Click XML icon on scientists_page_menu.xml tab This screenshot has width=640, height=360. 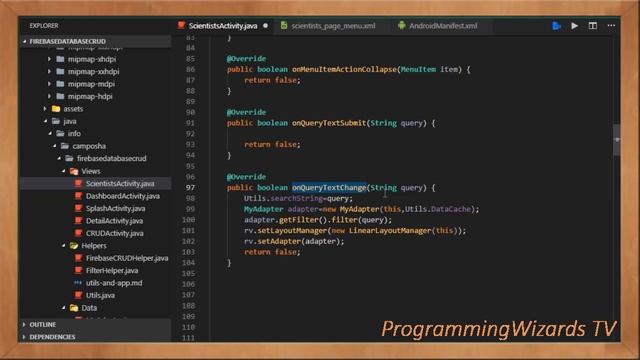[x=284, y=25]
